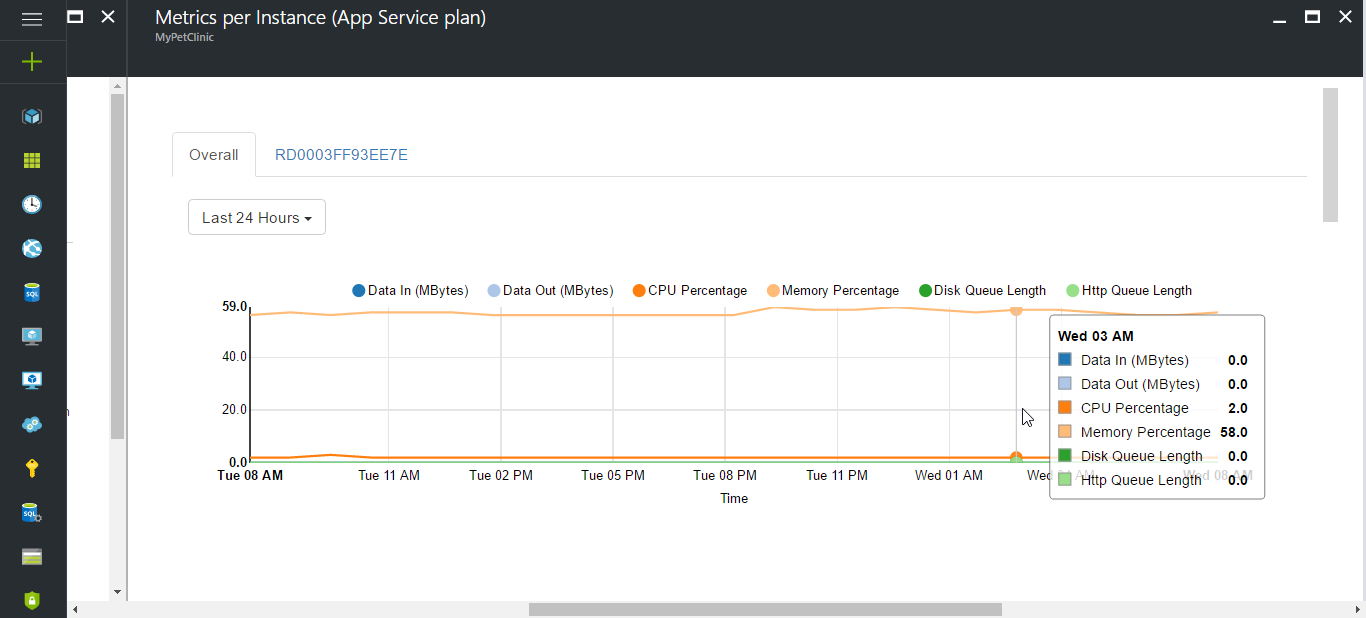Screen dimensions: 1366x618
Task: Click the left blade vertical scrollbar thumb
Action: [117, 266]
